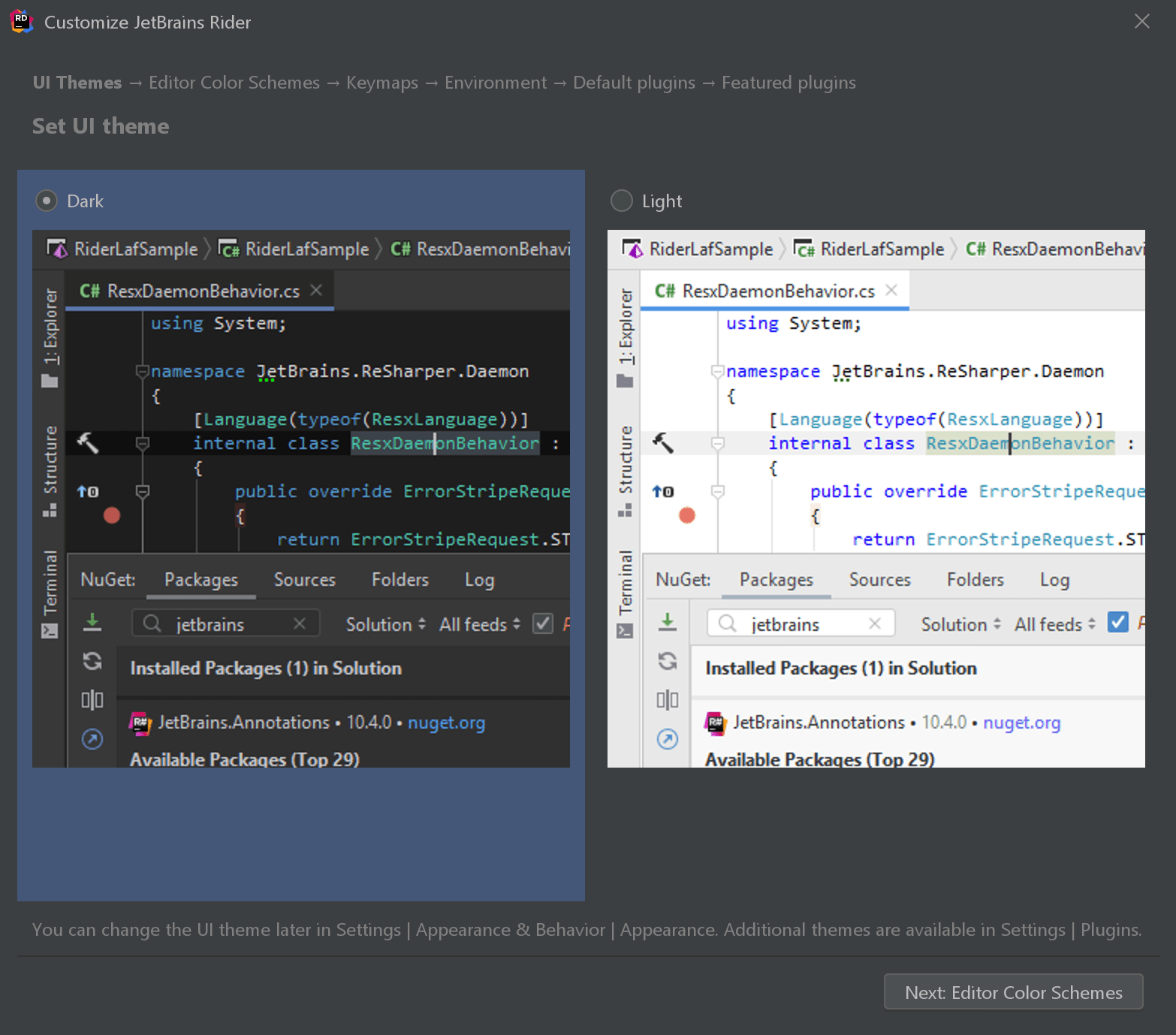Click the search magnifier icon in dark preview
This screenshot has height=1035, width=1176.
152,623
